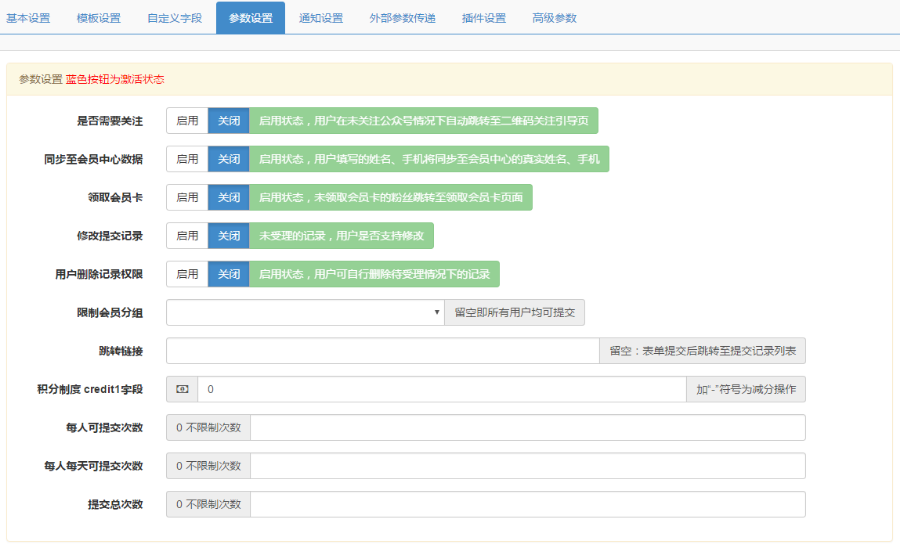Click the 提交总次数 input box

point(527,504)
